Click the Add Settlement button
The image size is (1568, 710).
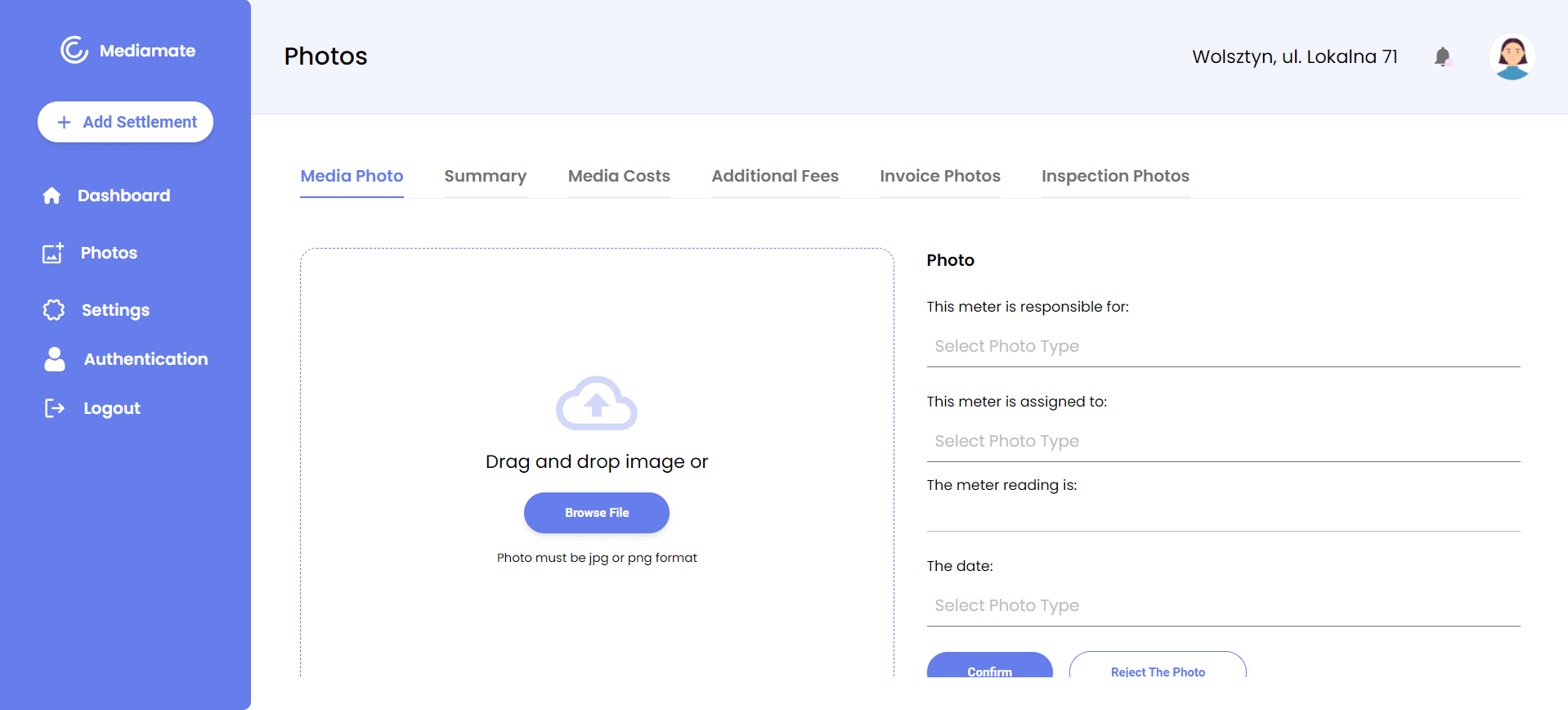pos(125,122)
